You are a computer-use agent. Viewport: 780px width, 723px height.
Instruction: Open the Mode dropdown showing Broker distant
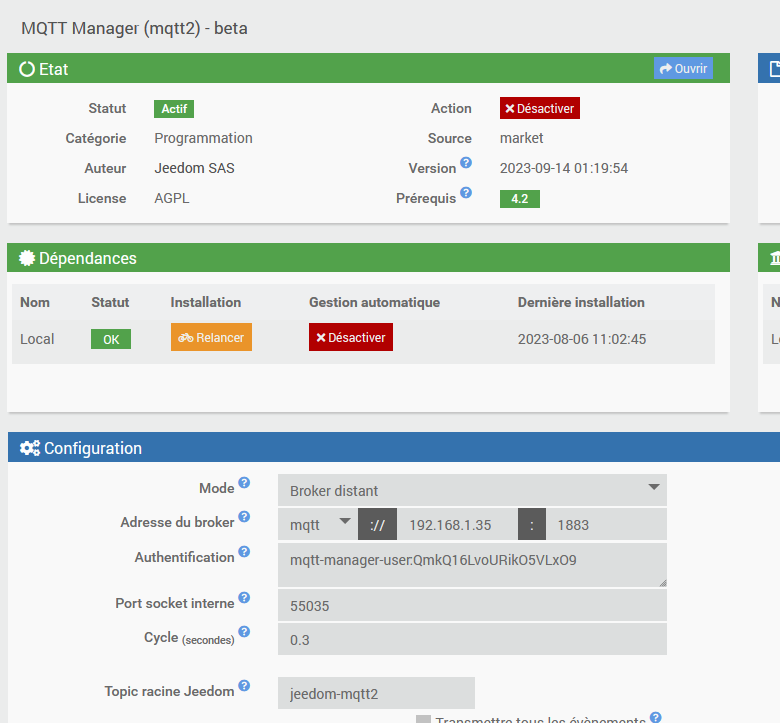coord(472,490)
